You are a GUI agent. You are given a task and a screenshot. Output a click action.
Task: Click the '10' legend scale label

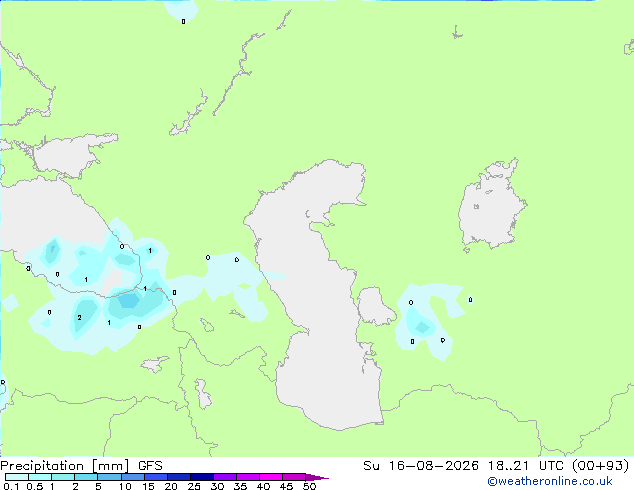pos(125,486)
